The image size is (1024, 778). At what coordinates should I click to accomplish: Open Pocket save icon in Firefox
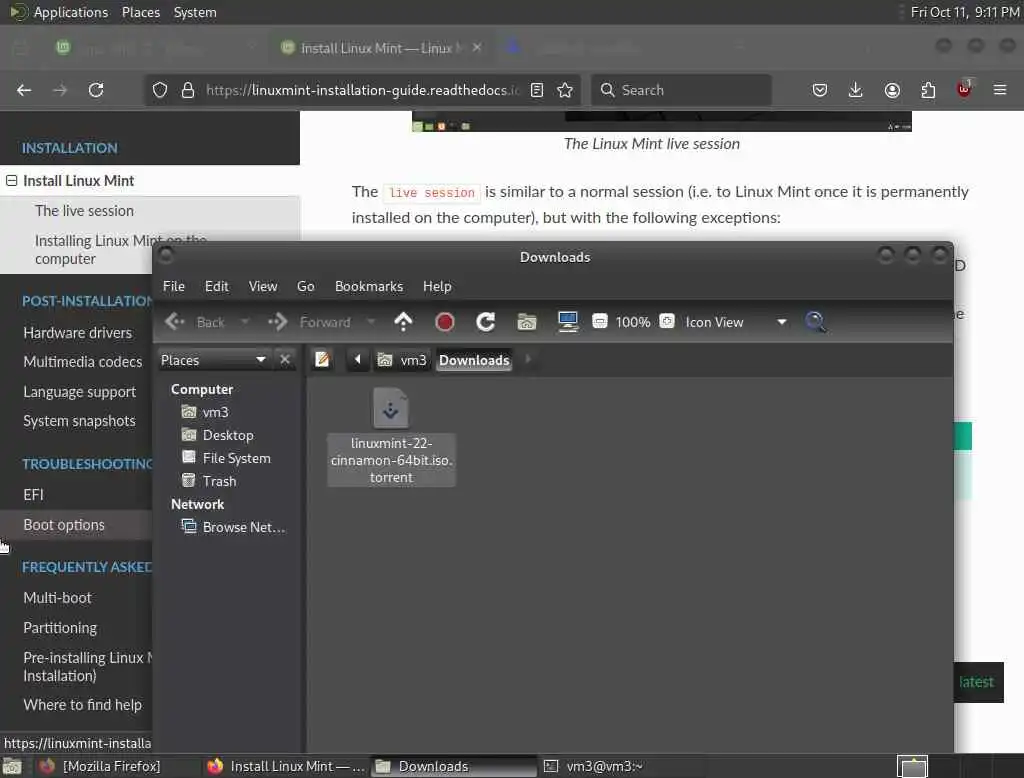coord(820,90)
